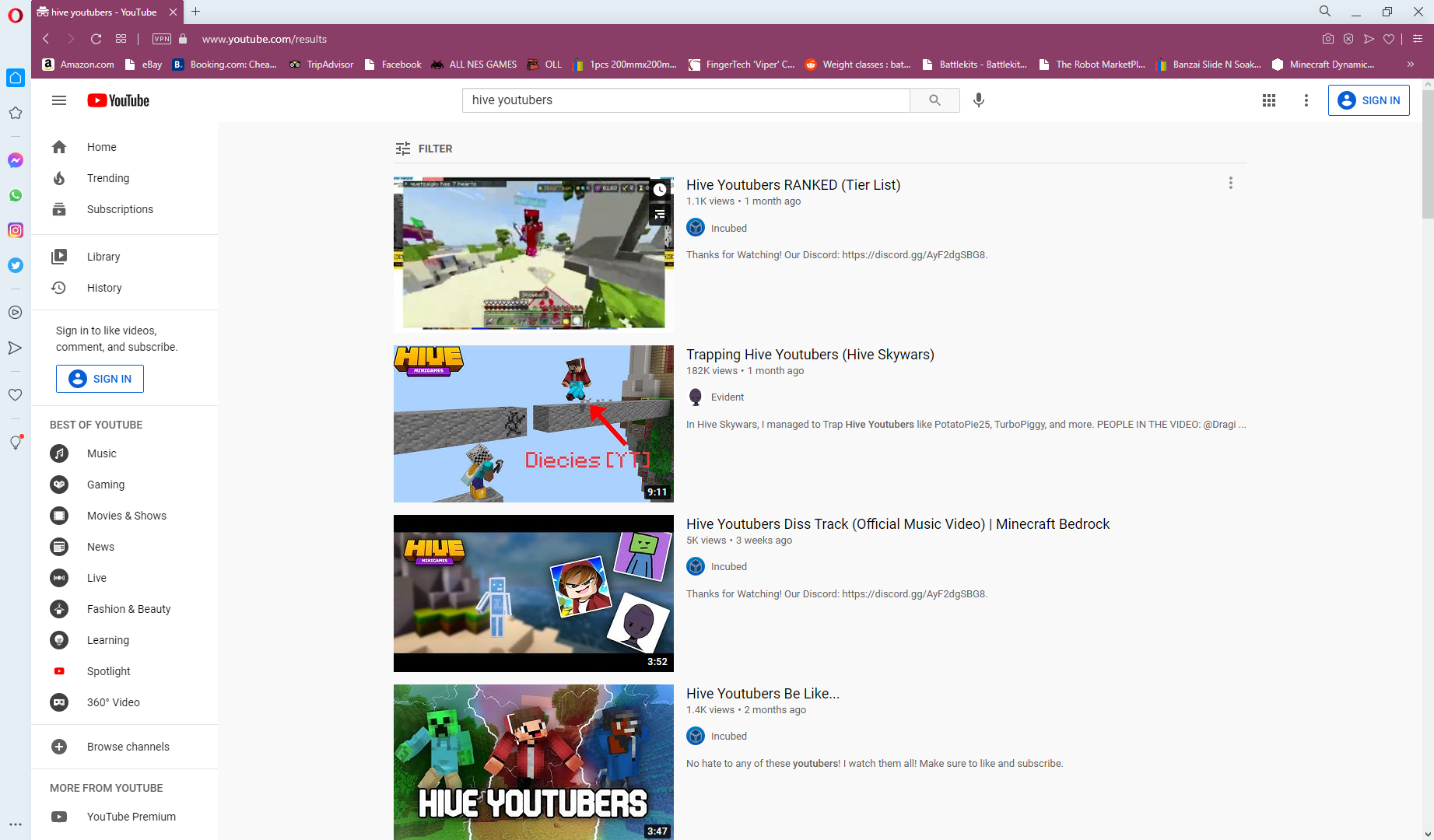The height and width of the screenshot is (840, 1434).
Task: Click the Evident channel avatar
Action: tap(696, 397)
